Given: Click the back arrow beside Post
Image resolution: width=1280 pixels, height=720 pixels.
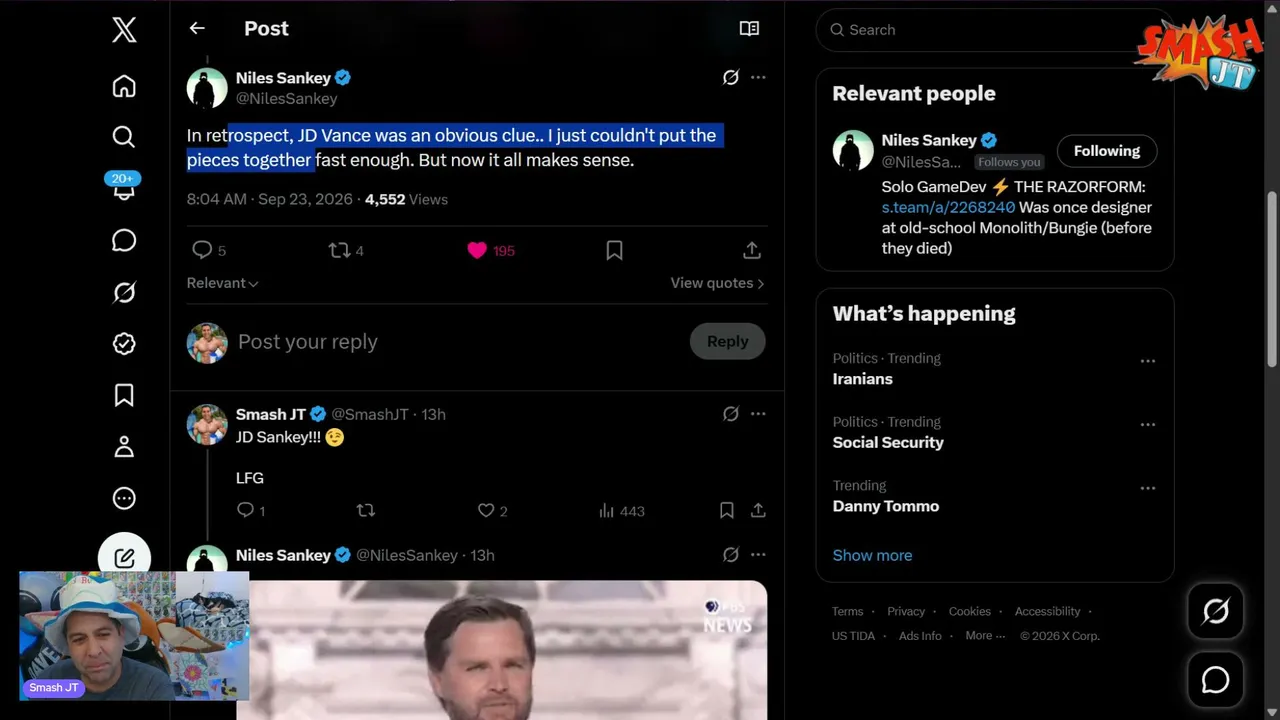Looking at the screenshot, I should pyautogui.click(x=197, y=28).
